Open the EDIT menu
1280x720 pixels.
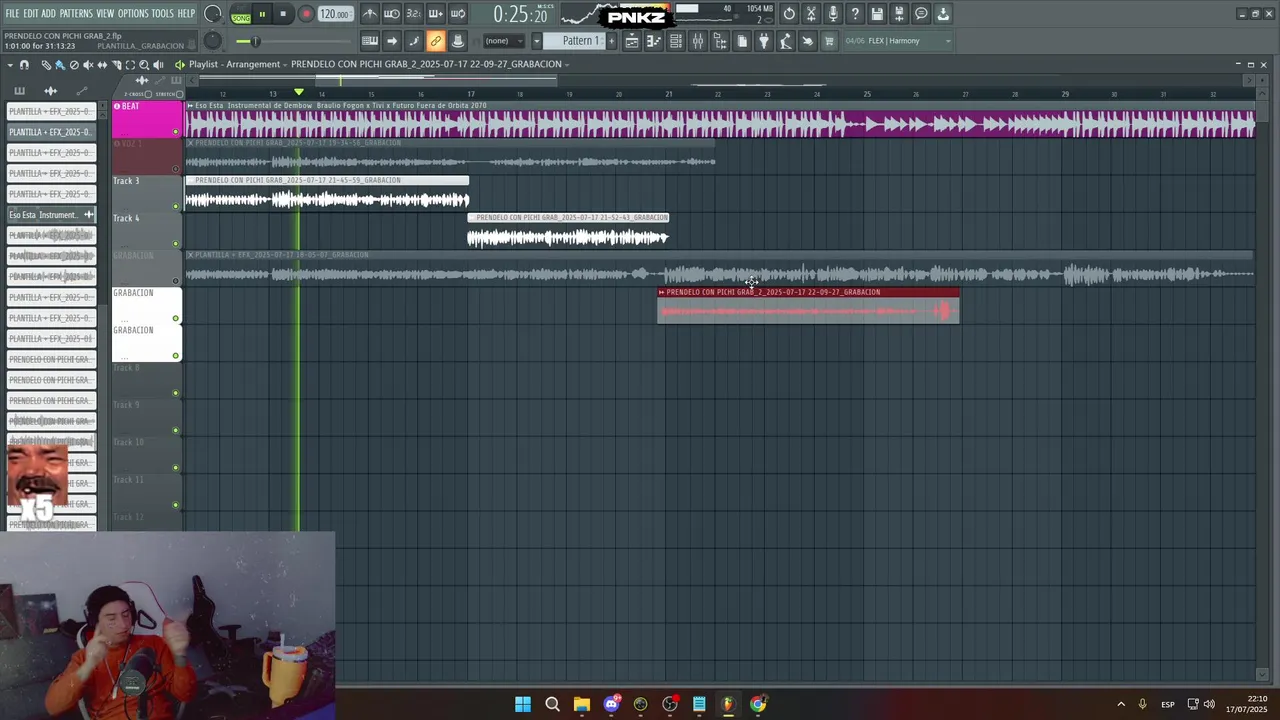pos(31,14)
